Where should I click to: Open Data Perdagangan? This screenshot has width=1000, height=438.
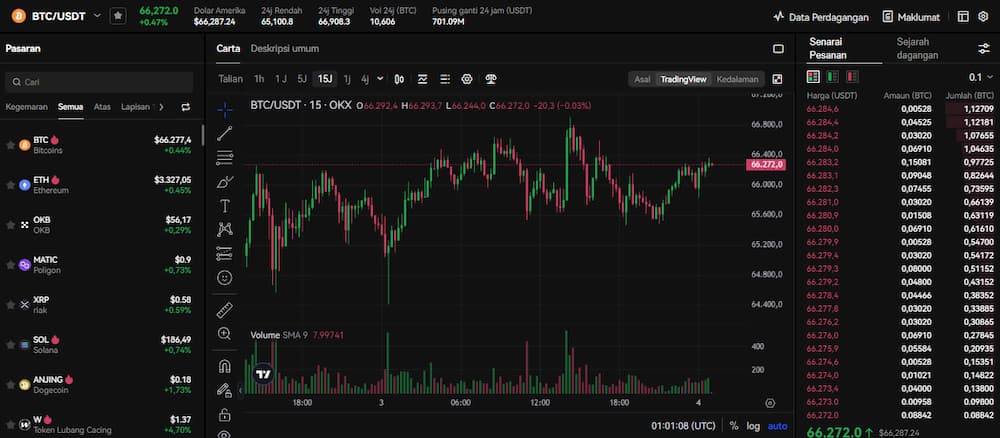(821, 17)
